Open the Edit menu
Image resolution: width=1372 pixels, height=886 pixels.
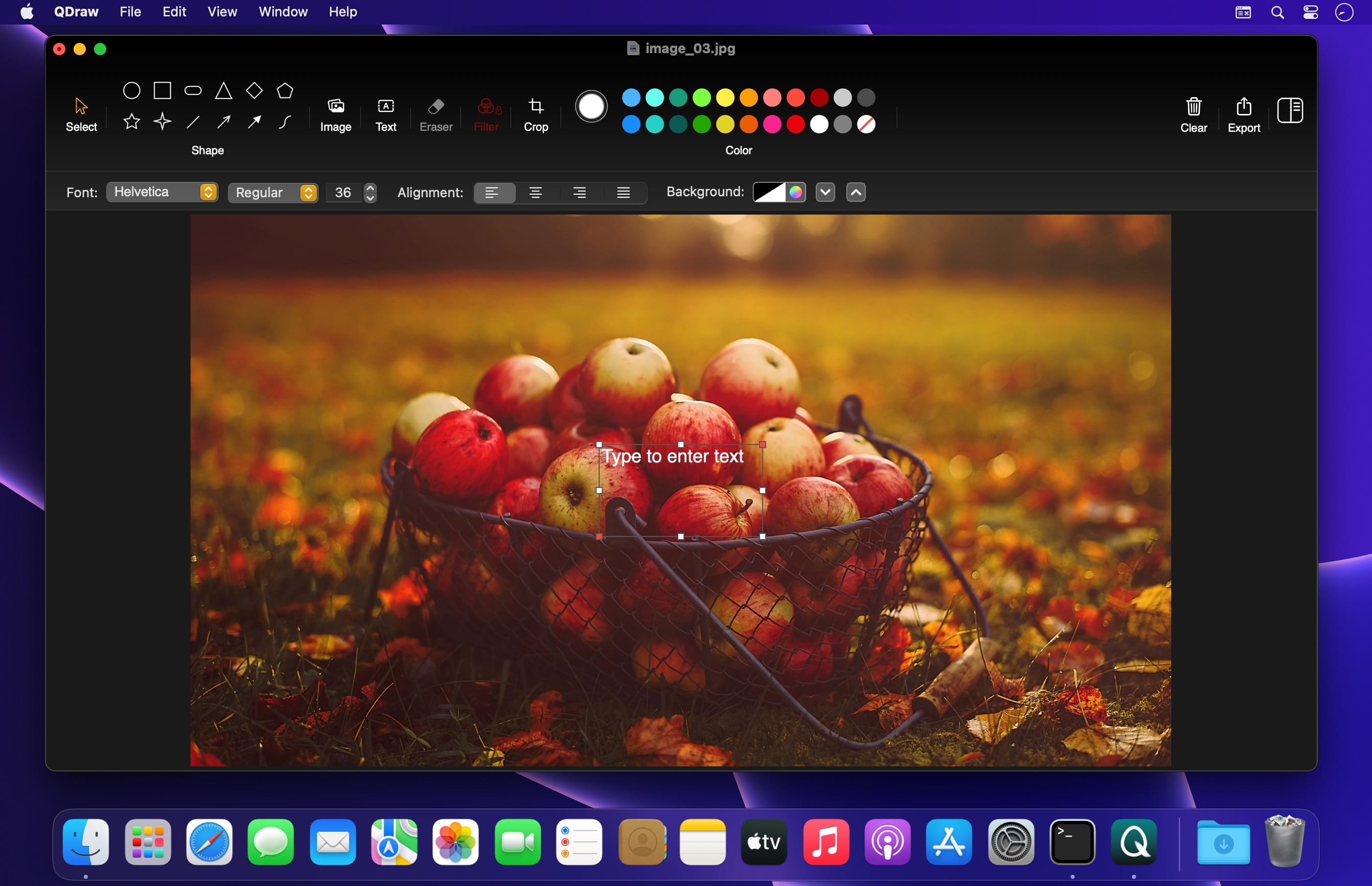(174, 12)
